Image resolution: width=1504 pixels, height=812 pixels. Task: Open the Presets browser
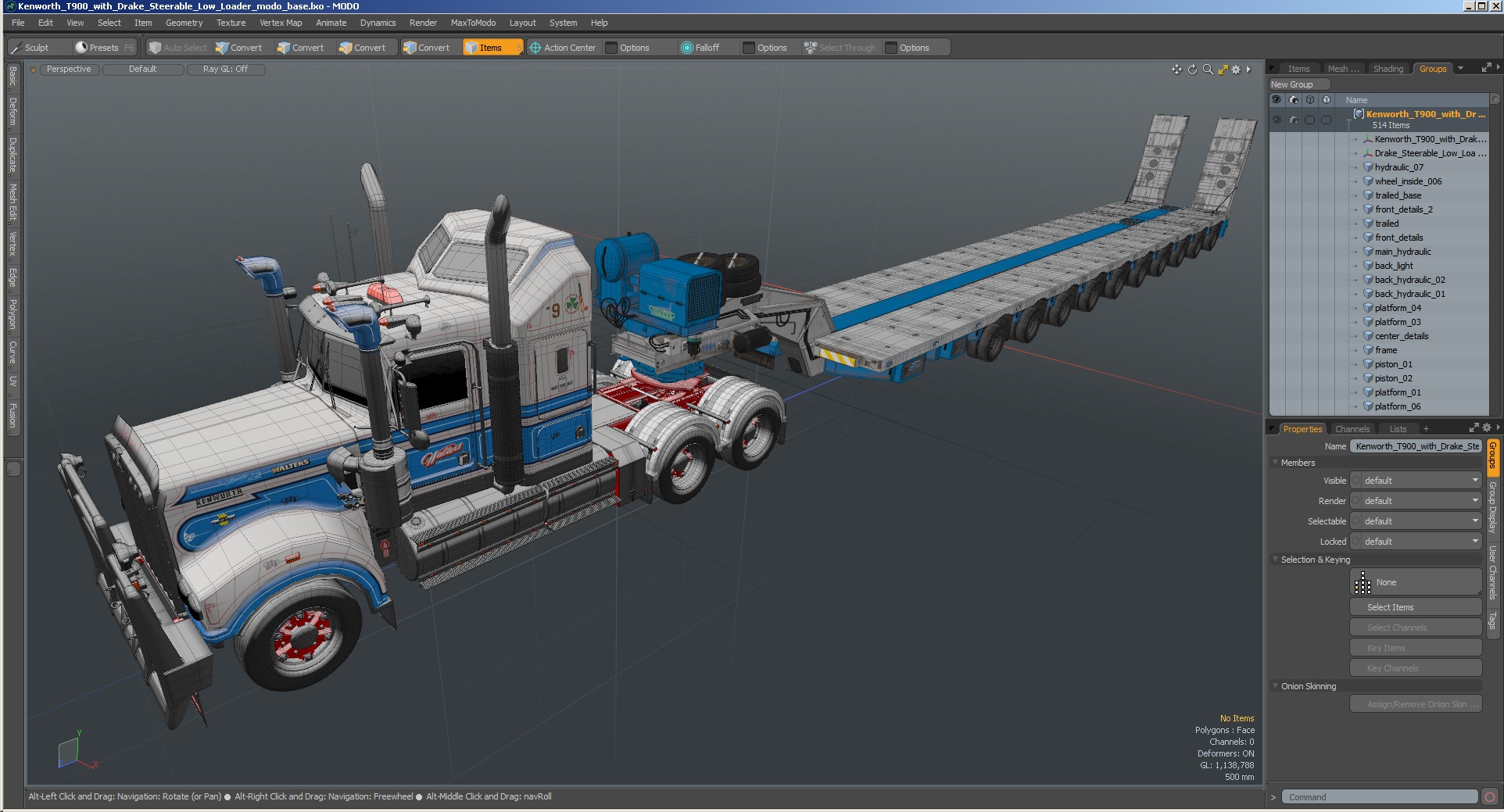pyautogui.click(x=103, y=48)
